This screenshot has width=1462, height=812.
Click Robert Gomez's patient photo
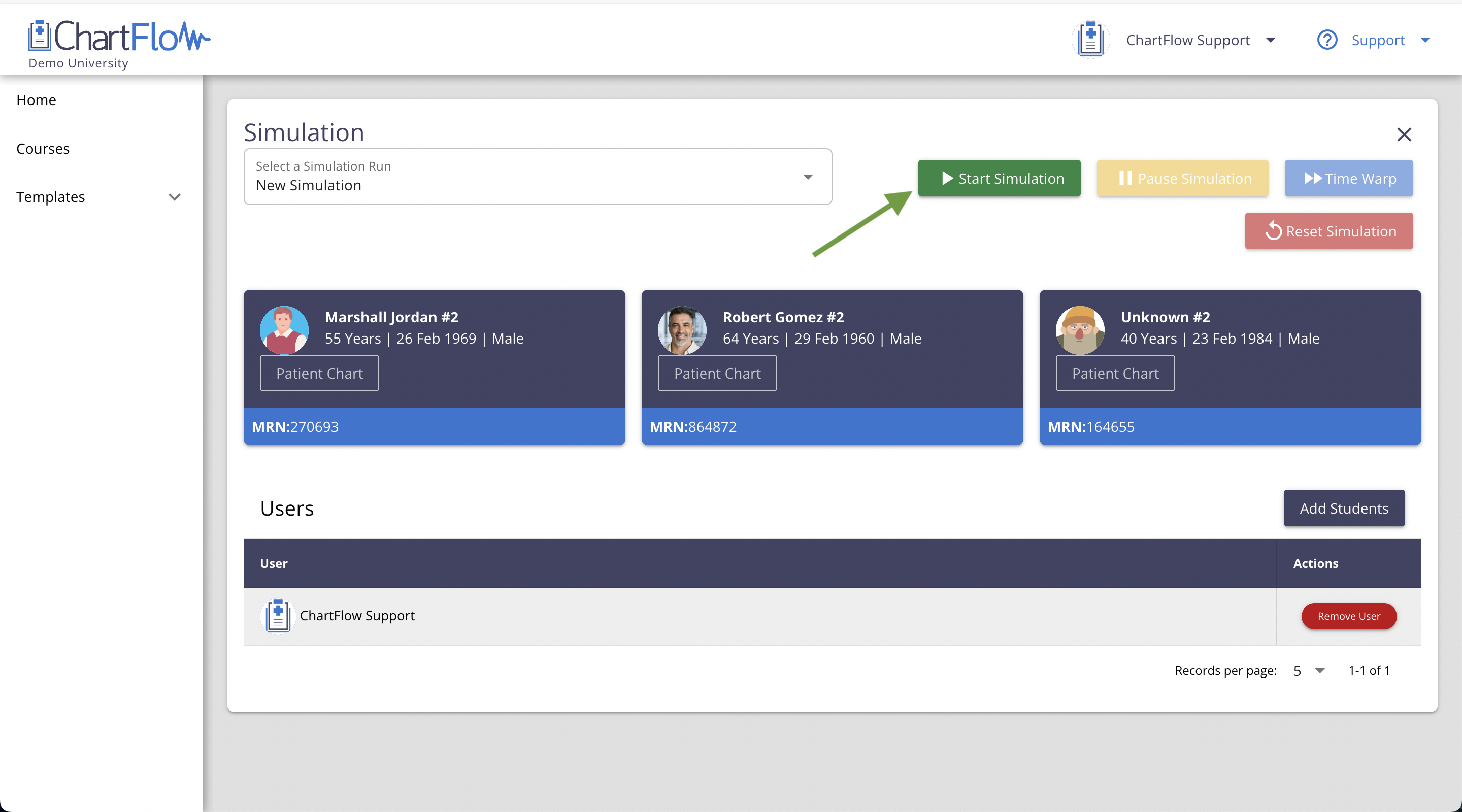tap(682, 330)
